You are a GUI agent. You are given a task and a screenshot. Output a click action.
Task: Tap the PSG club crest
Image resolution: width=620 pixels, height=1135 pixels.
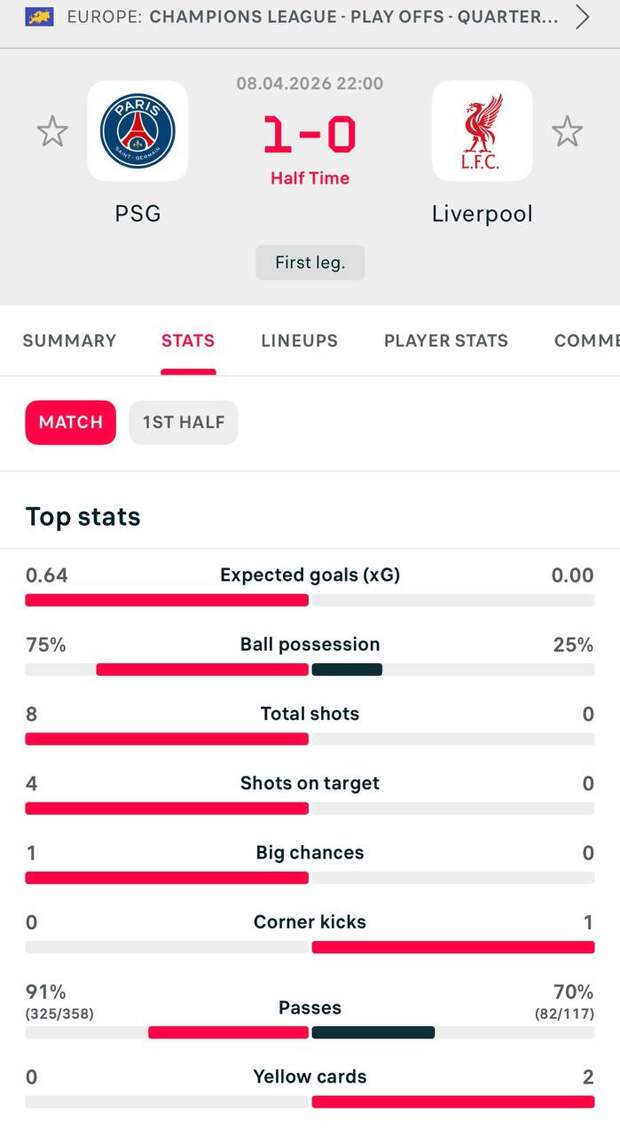tap(138, 131)
